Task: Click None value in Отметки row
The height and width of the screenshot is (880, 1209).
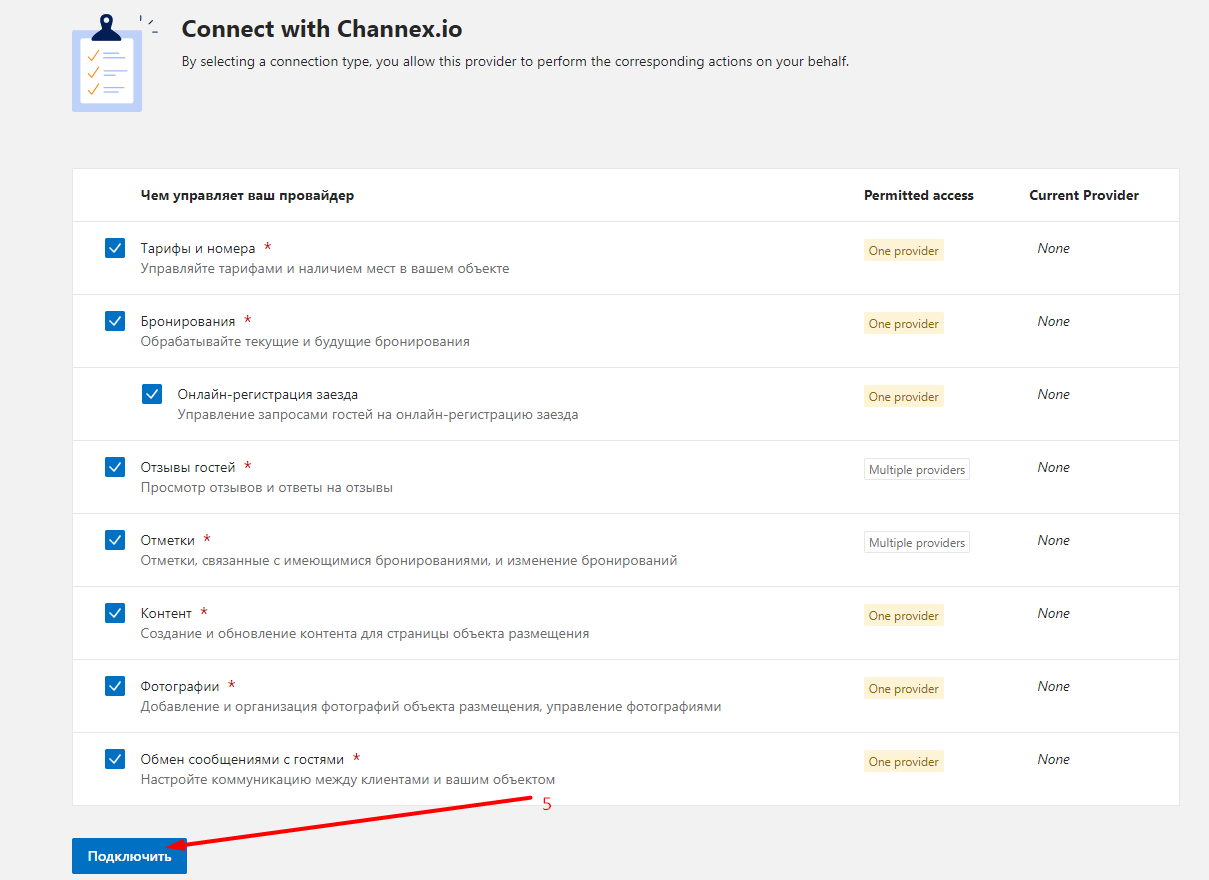Action: tap(1053, 540)
